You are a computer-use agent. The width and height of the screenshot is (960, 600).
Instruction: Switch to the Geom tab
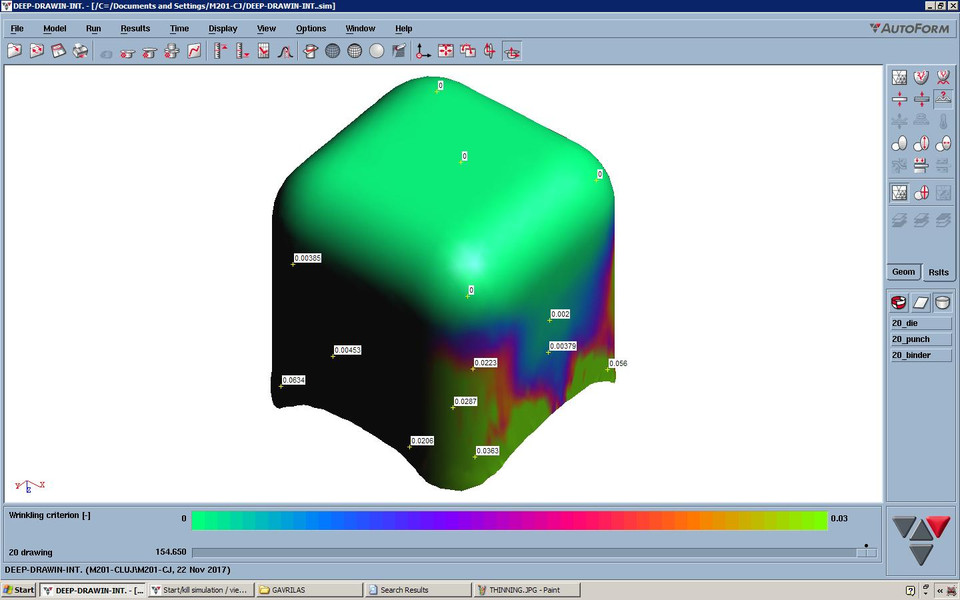[x=902, y=271]
